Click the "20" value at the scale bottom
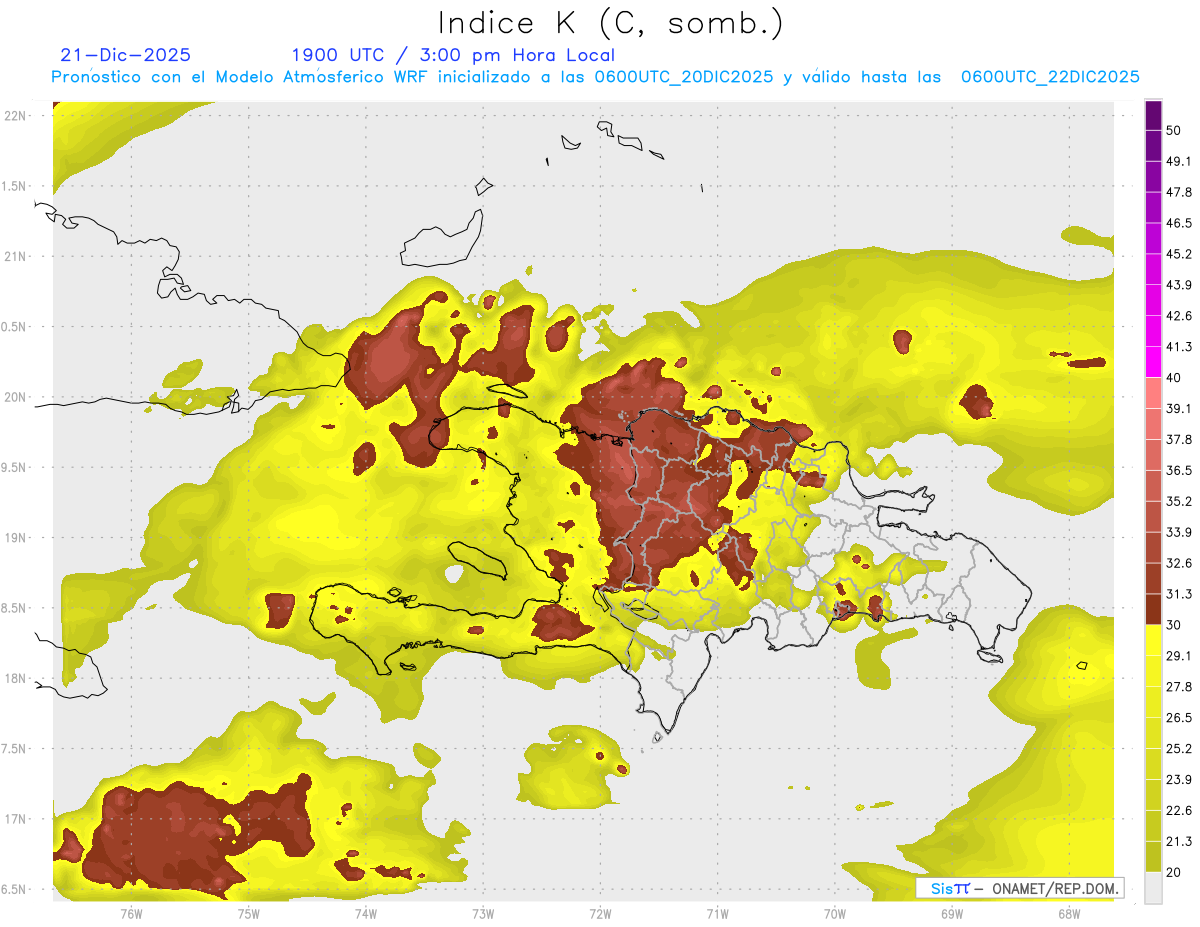Screen dimensions: 1200x927 pos(1174,872)
